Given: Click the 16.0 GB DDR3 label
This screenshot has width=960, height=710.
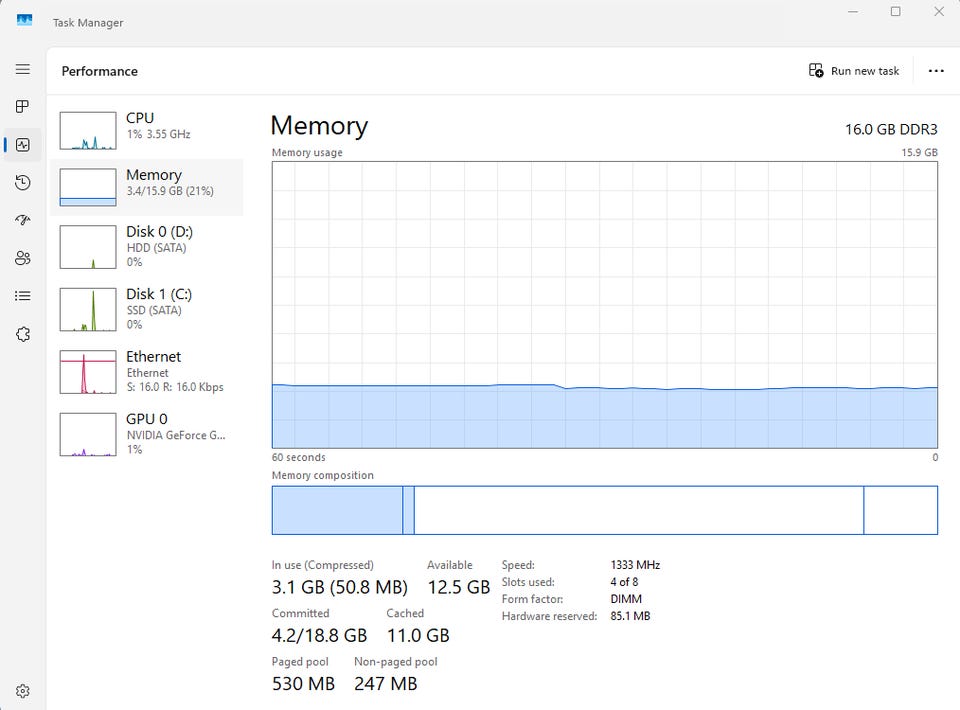Looking at the screenshot, I should pyautogui.click(x=891, y=130).
